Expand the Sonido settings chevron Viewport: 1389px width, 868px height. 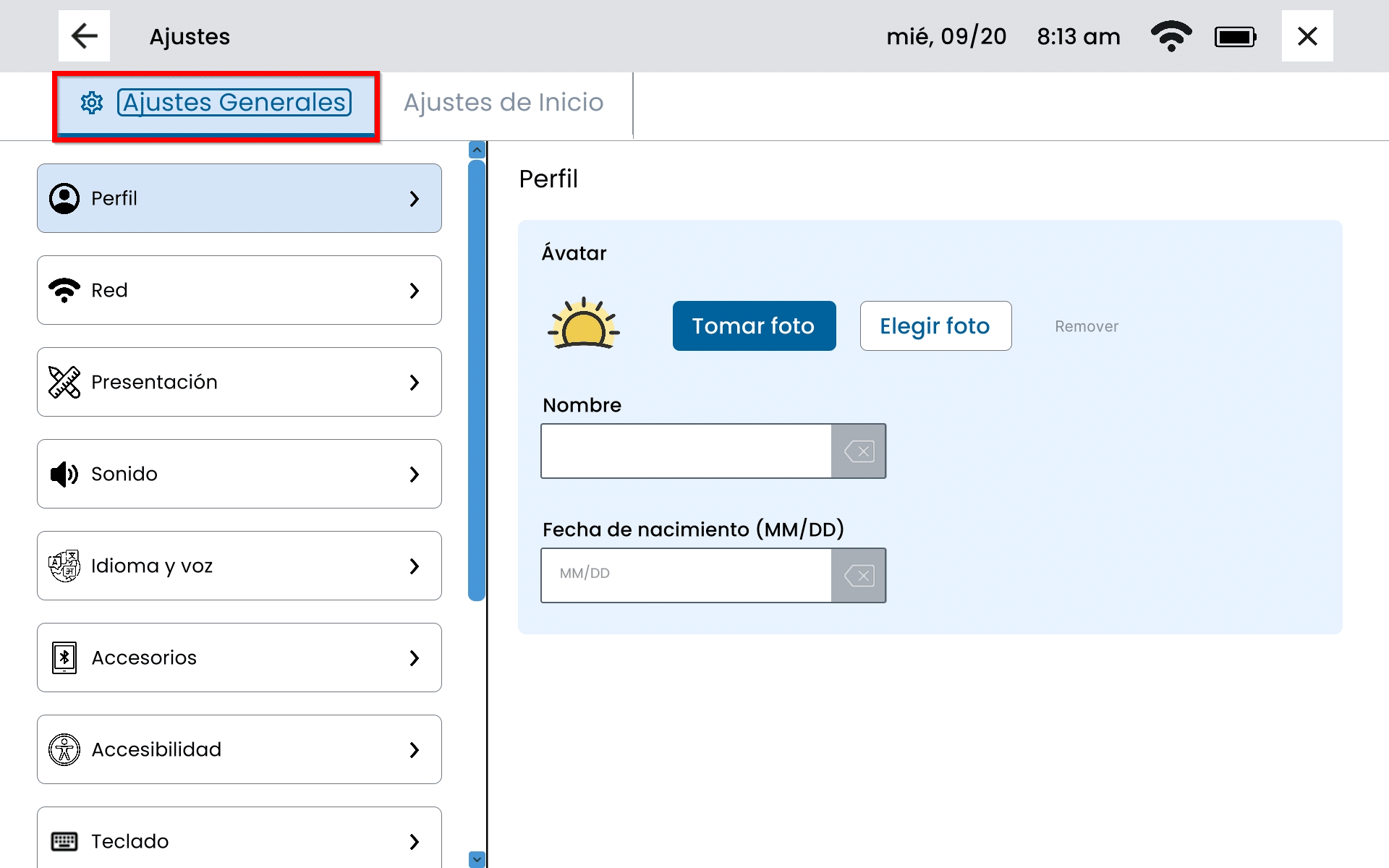(x=414, y=474)
